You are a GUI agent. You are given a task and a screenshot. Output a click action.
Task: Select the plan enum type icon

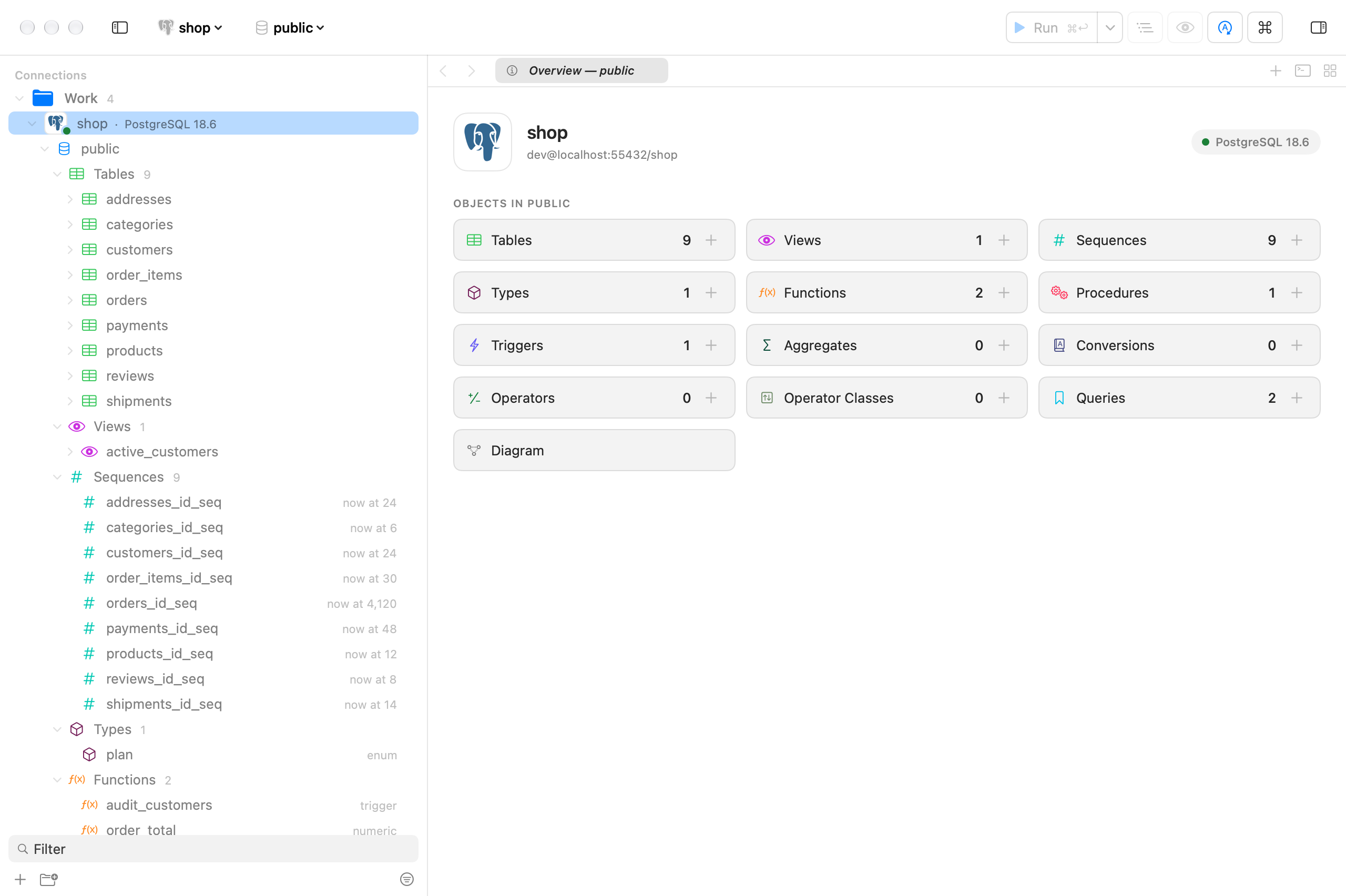[x=89, y=754]
